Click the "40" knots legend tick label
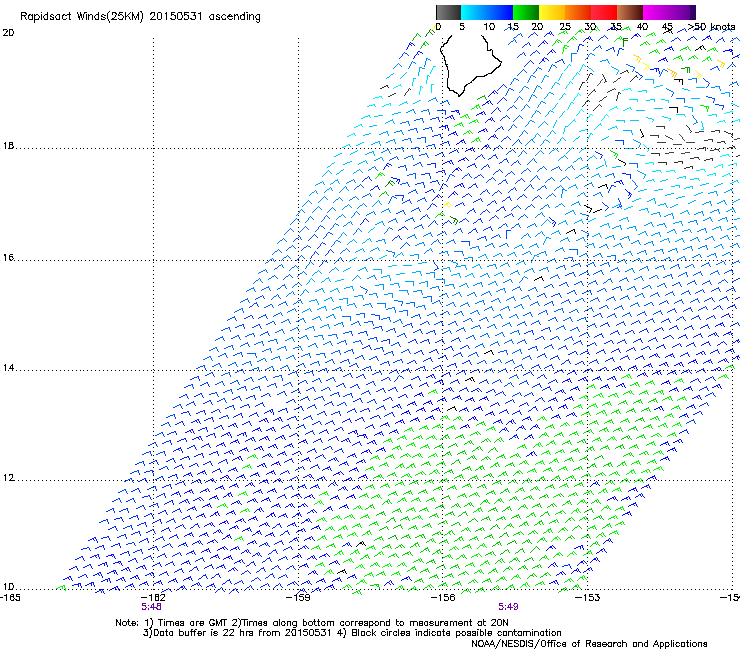 tap(642, 27)
